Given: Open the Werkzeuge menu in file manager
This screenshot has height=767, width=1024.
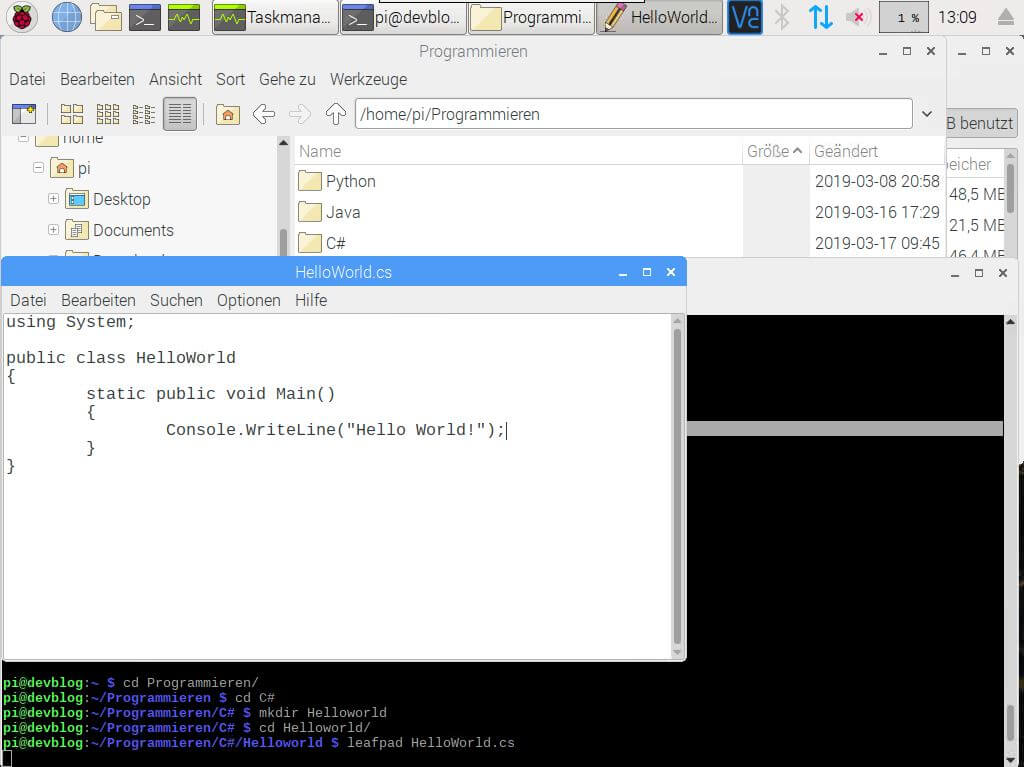Looking at the screenshot, I should (x=368, y=79).
